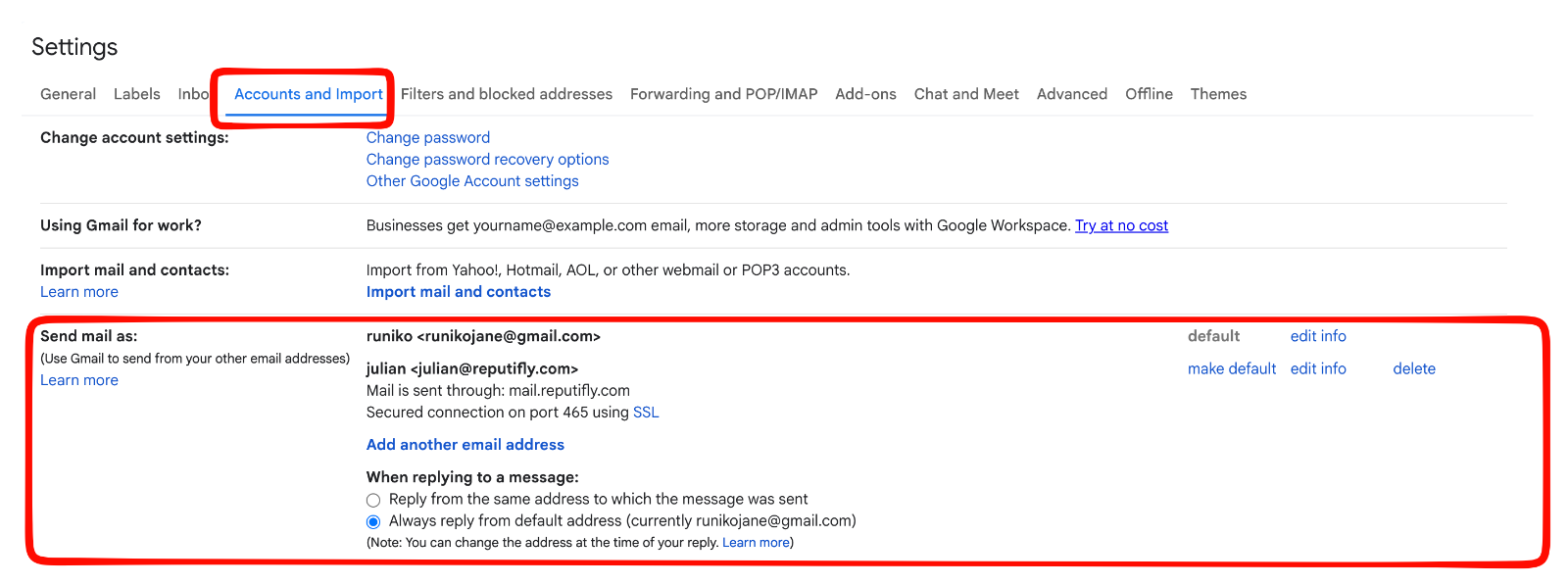Click Import mail and contacts link
Image resolution: width=1568 pixels, height=585 pixels.
459,291
